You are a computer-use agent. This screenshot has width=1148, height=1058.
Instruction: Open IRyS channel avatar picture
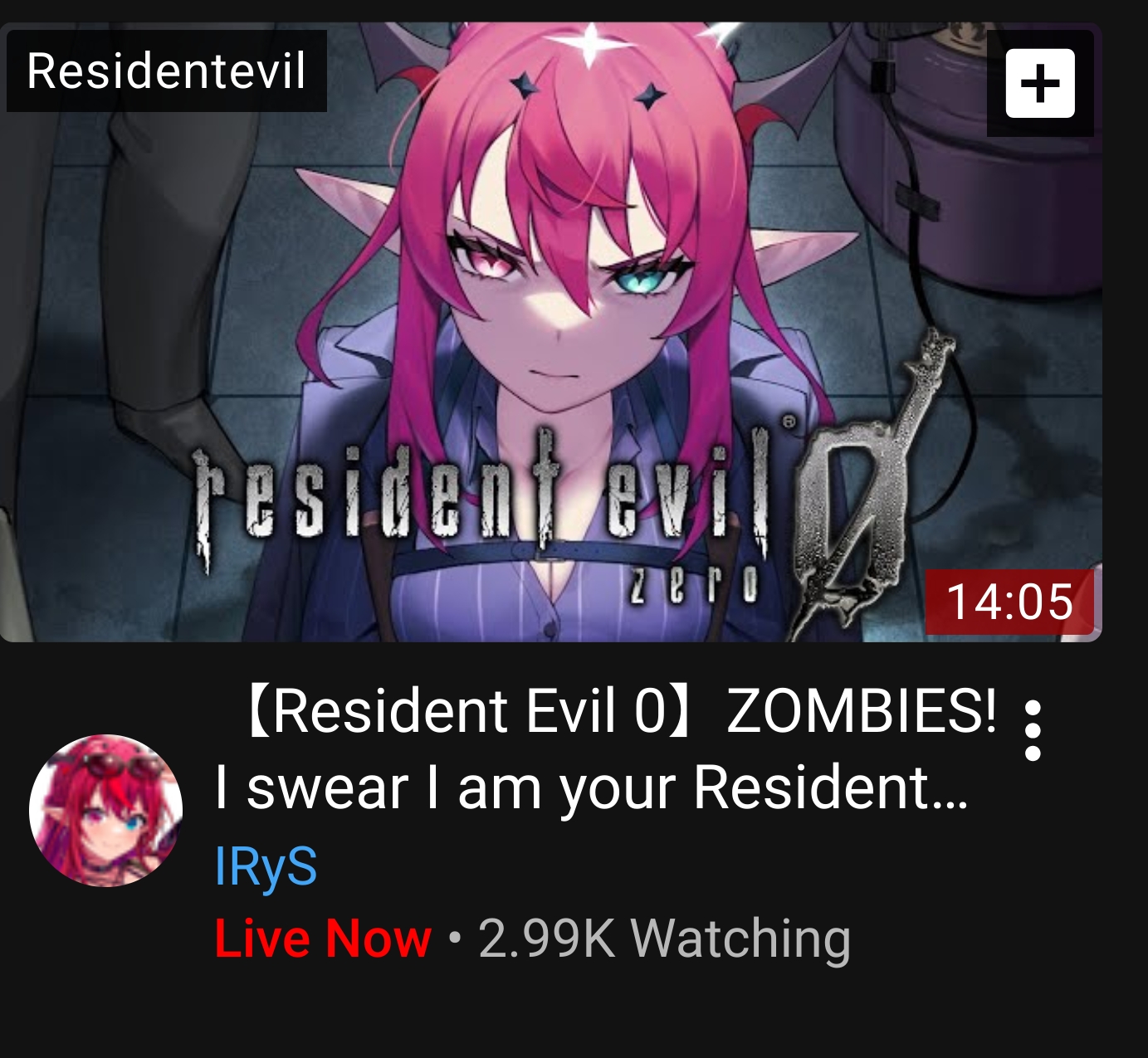point(105,811)
